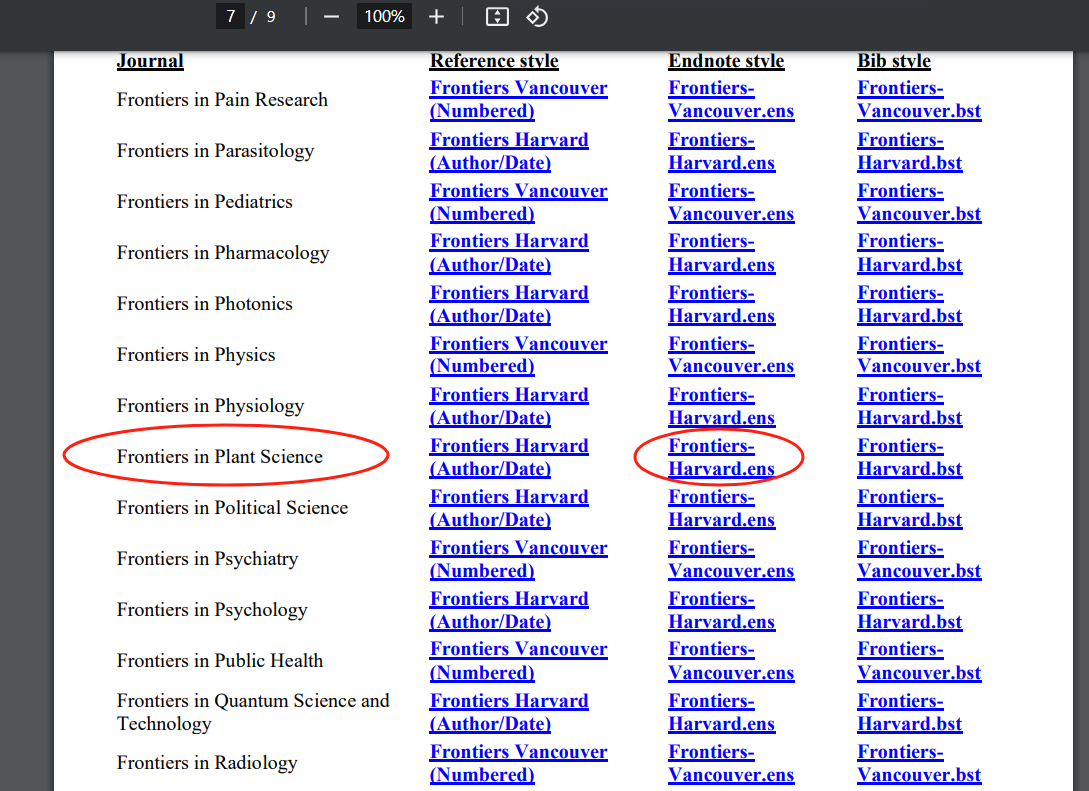This screenshot has width=1089, height=791.
Task: Open Reference style link for Psychology row
Action: 509,610
